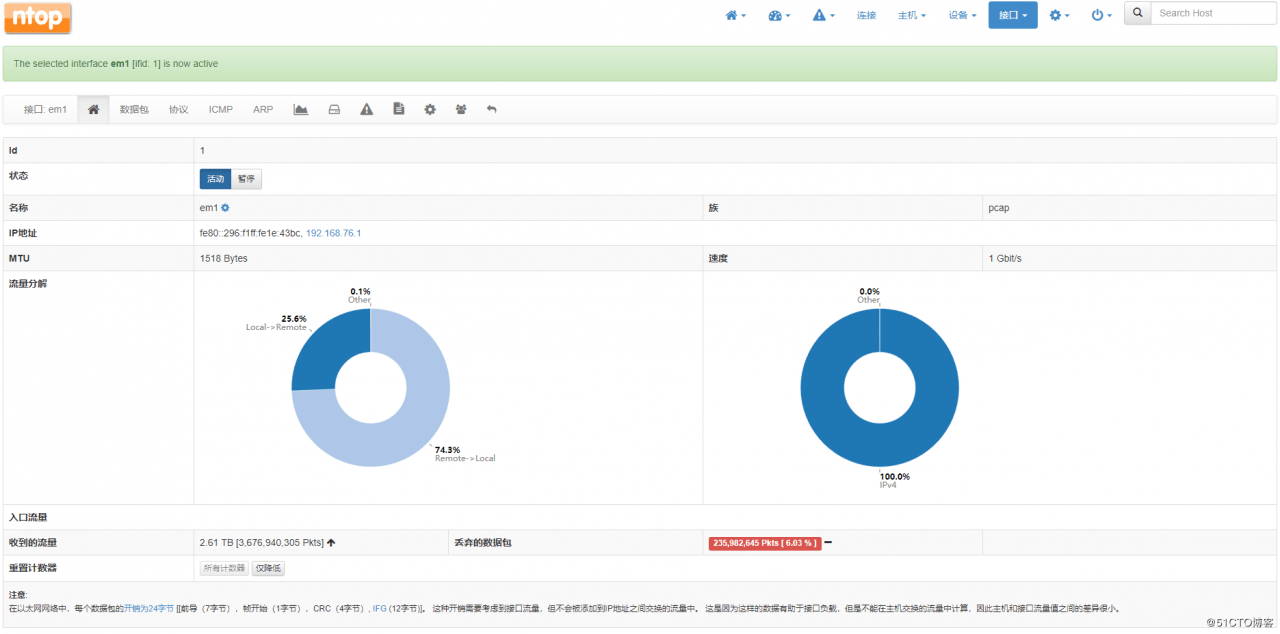Expand the 设备 dropdown menu
Image resolution: width=1280 pixels, height=634 pixels.
(x=962, y=15)
